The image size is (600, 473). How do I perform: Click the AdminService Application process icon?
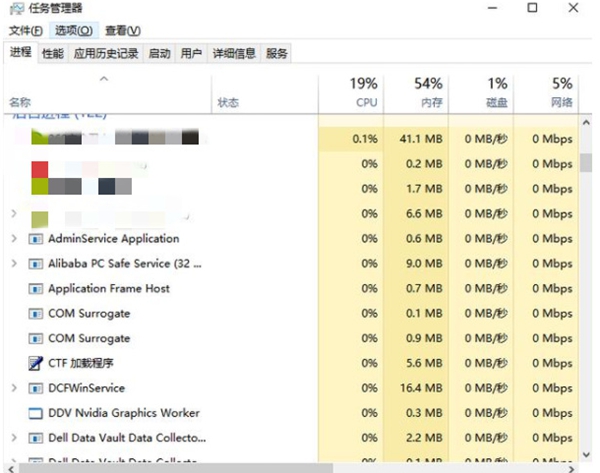[36, 239]
